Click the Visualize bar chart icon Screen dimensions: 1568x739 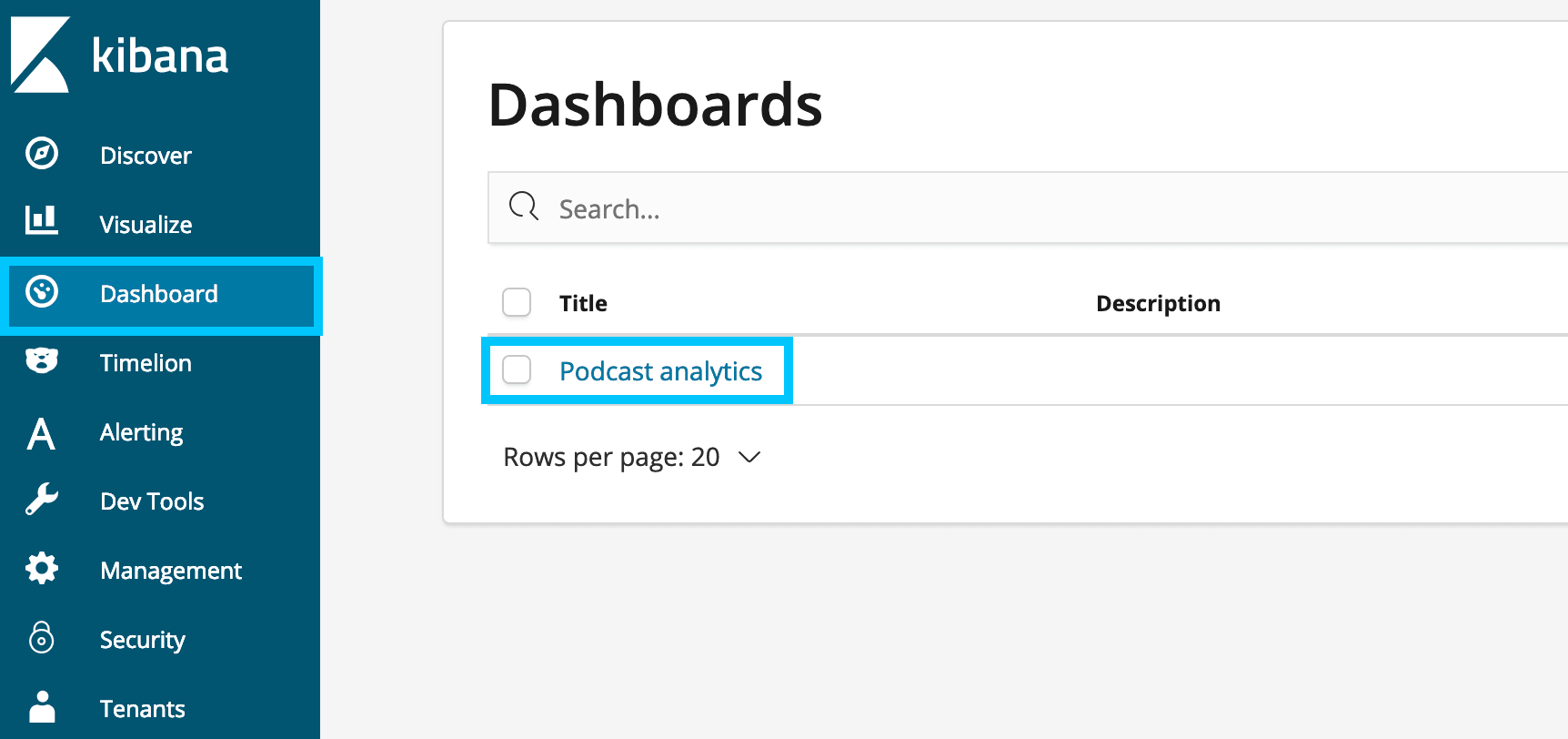pyautogui.click(x=42, y=221)
